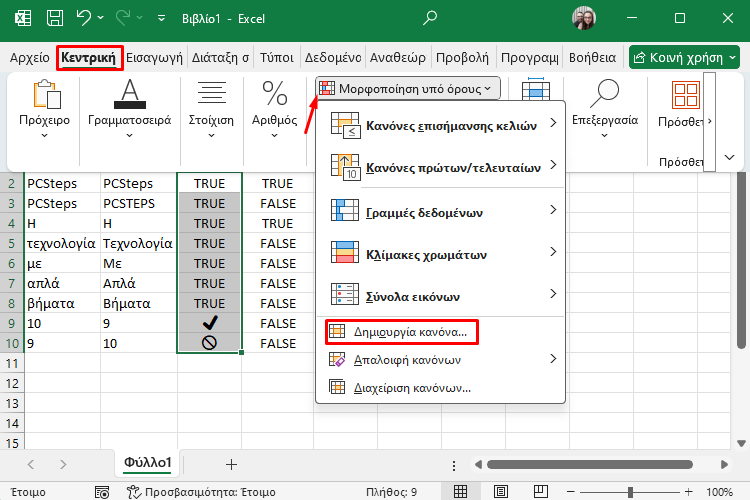Undo the last action
The height and width of the screenshot is (500, 750).
84,18
